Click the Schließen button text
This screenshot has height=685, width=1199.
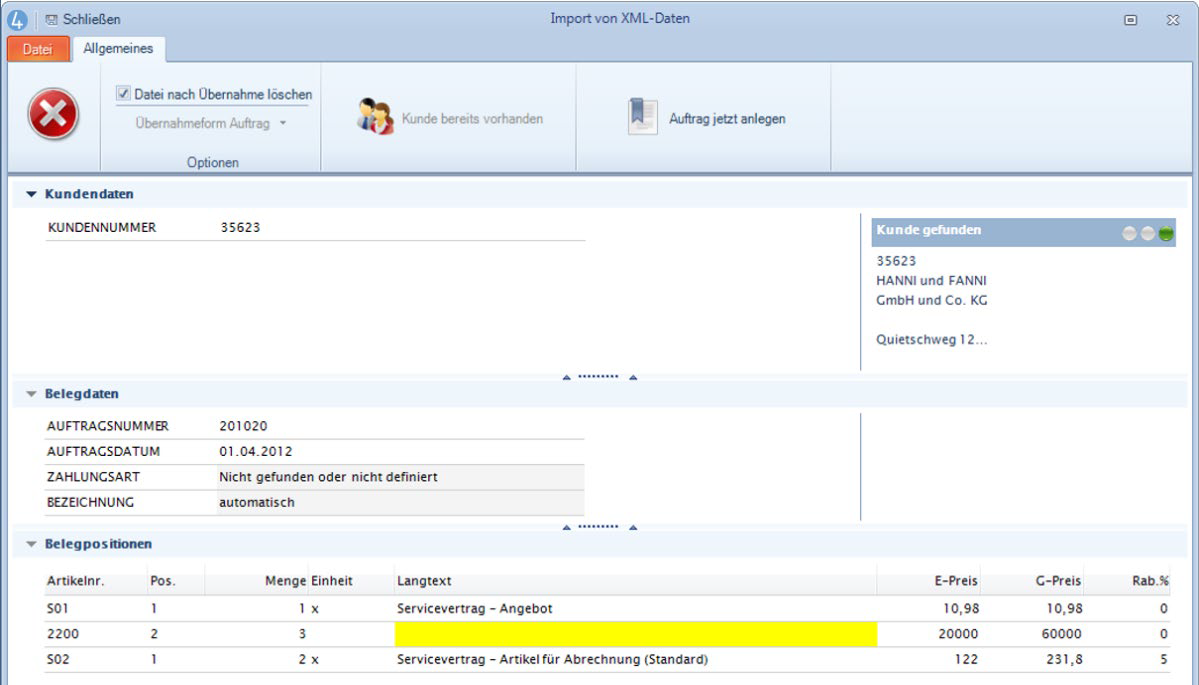pyautogui.click(x=92, y=19)
